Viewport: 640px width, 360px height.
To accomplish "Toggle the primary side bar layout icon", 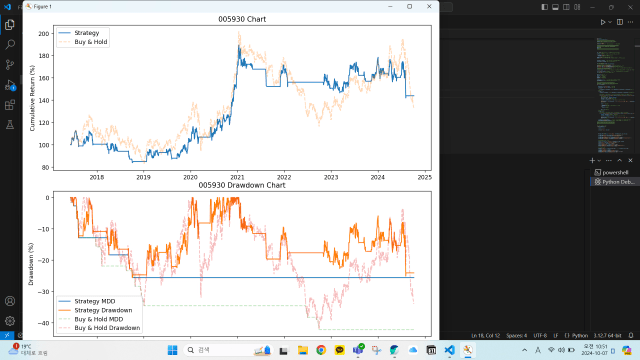I will click(544, 7).
